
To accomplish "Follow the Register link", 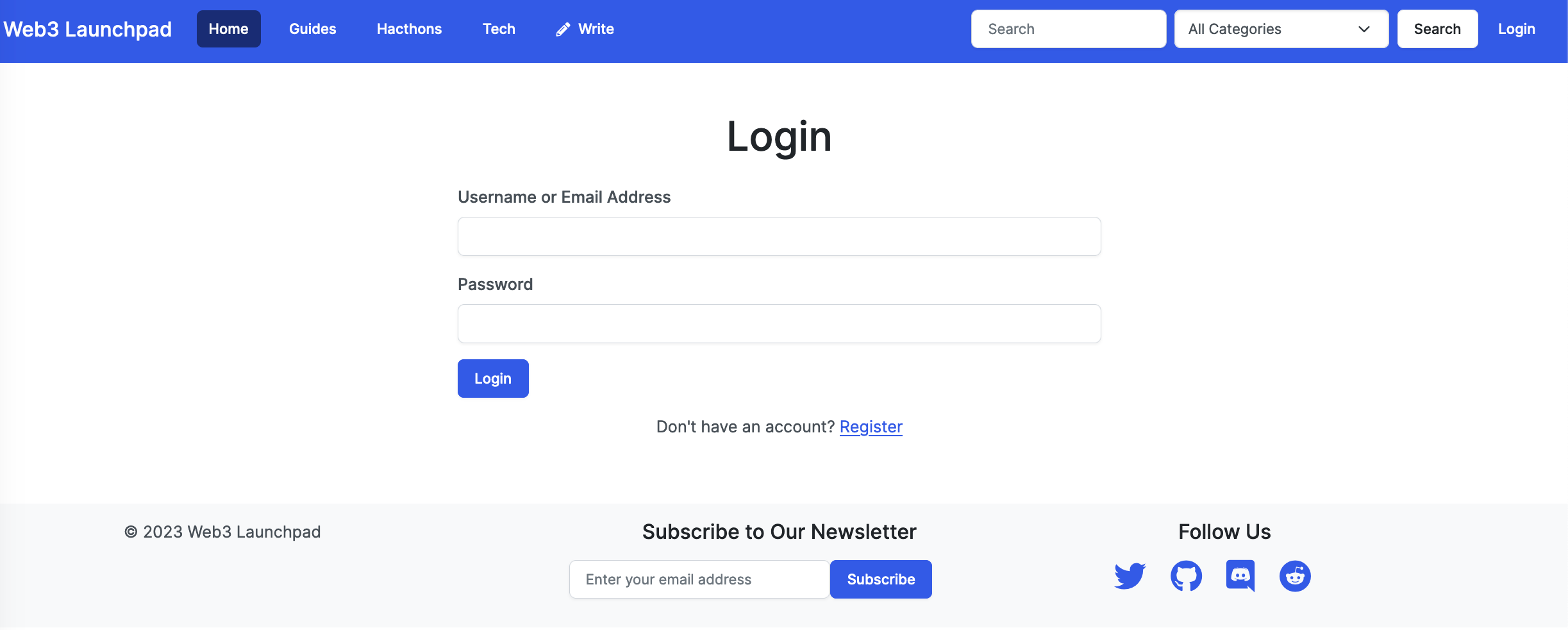I will point(871,427).
